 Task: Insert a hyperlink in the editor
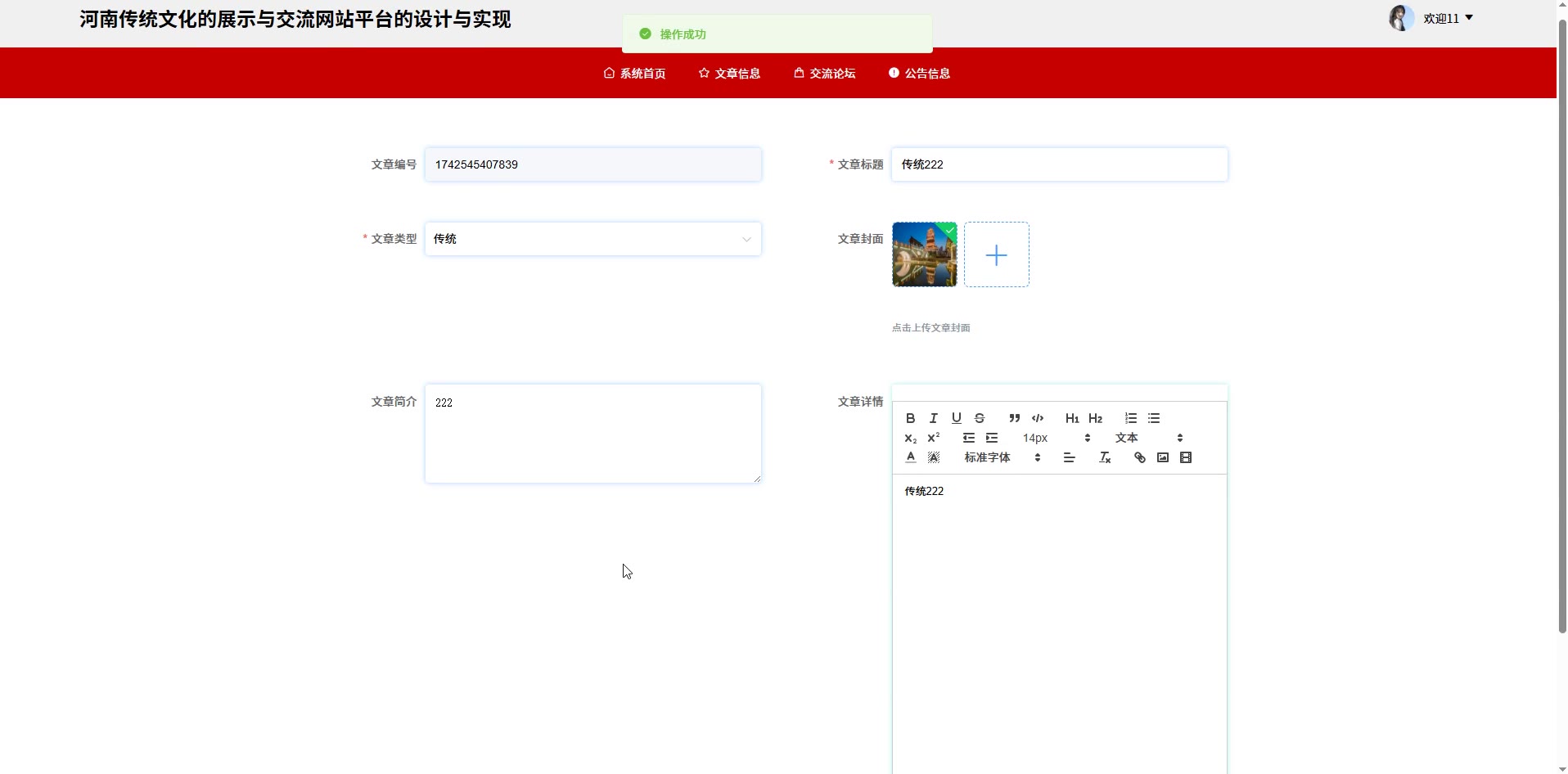tap(1139, 457)
